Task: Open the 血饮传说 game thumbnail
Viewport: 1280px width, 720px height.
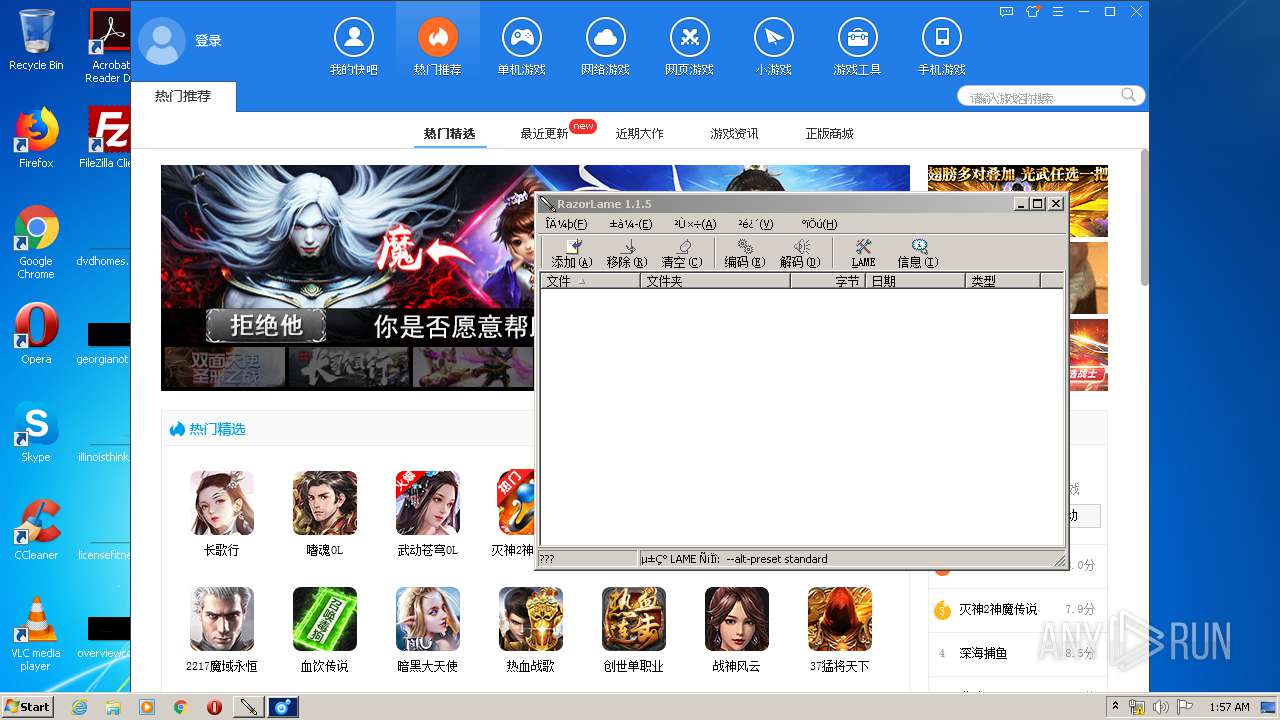Action: (325, 619)
